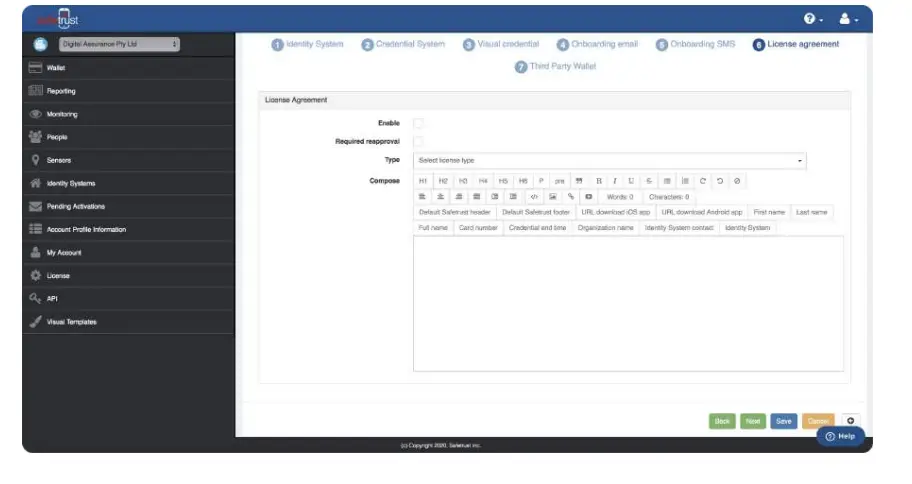Image resolution: width=912 pixels, height=484 pixels.
Task: Click the undo icon
Action: point(720,181)
